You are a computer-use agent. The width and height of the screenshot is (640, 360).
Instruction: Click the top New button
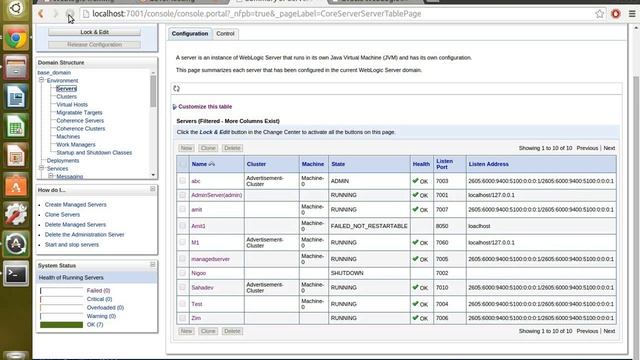187,148
